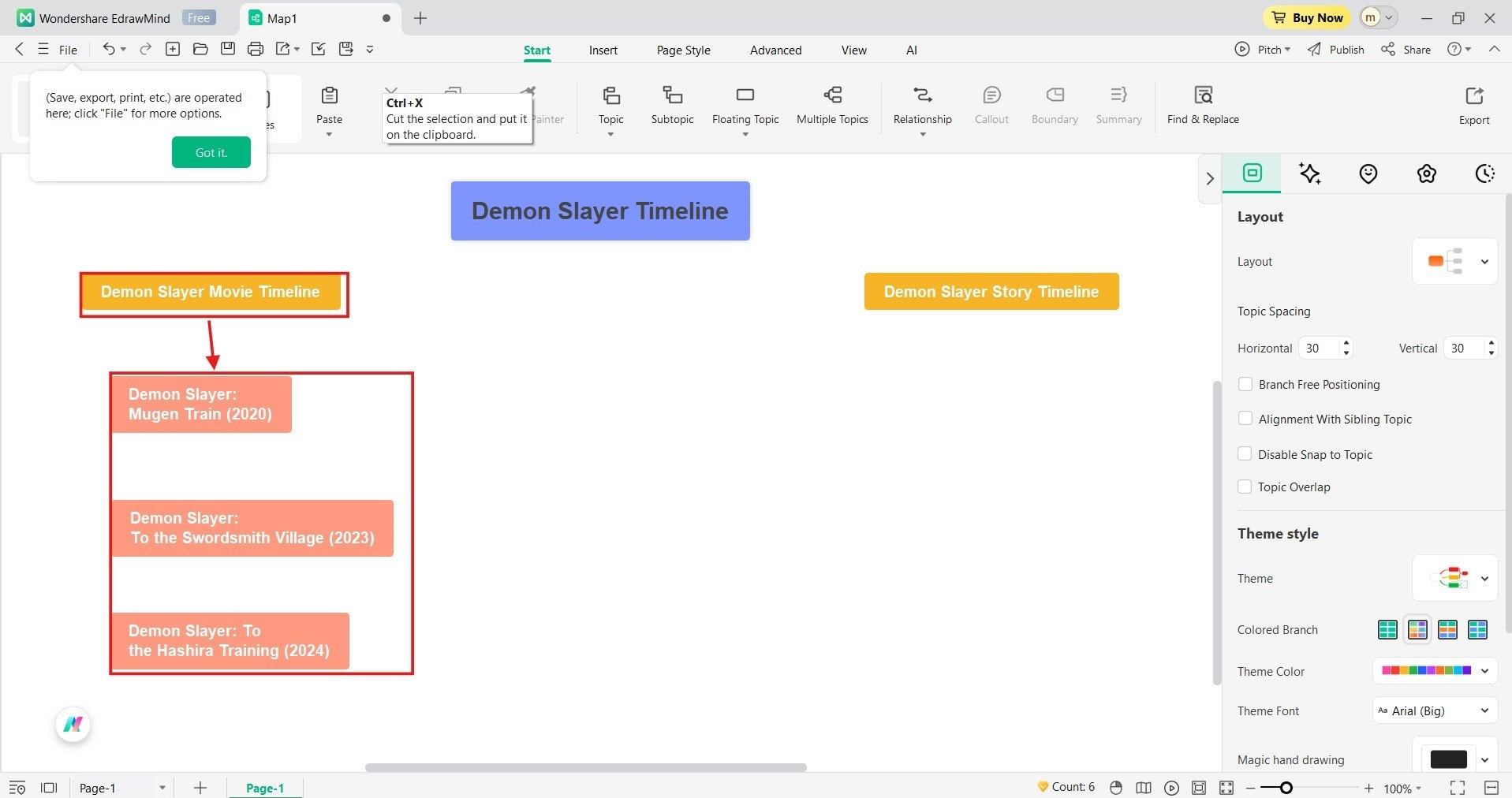Expand the Magic hand drawing dropdown
Viewport: 1512px width, 798px height.
pyautogui.click(x=1485, y=760)
